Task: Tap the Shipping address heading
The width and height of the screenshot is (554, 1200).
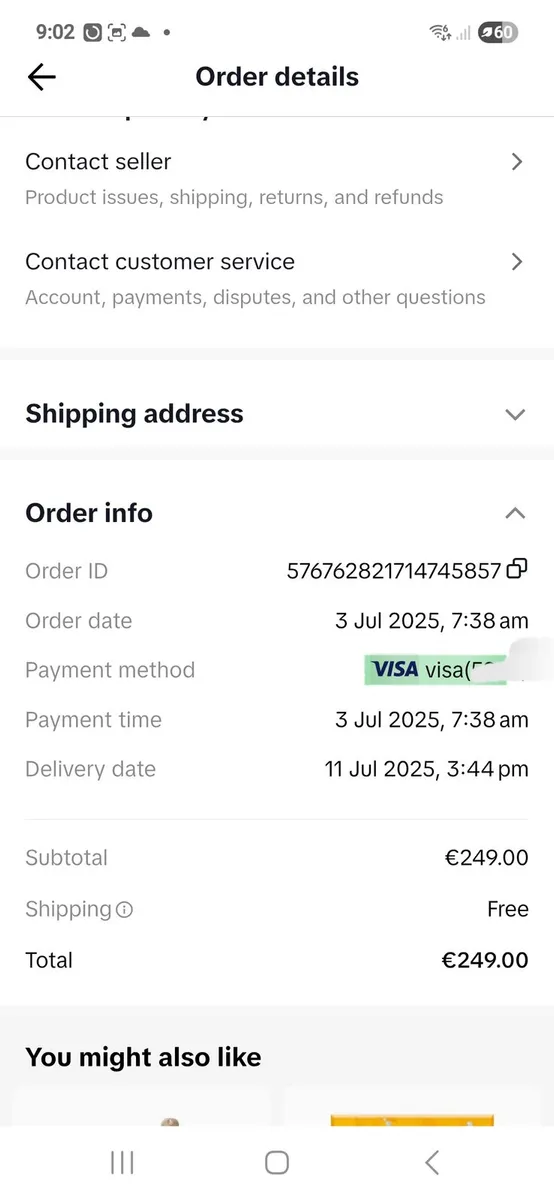Action: (134, 414)
